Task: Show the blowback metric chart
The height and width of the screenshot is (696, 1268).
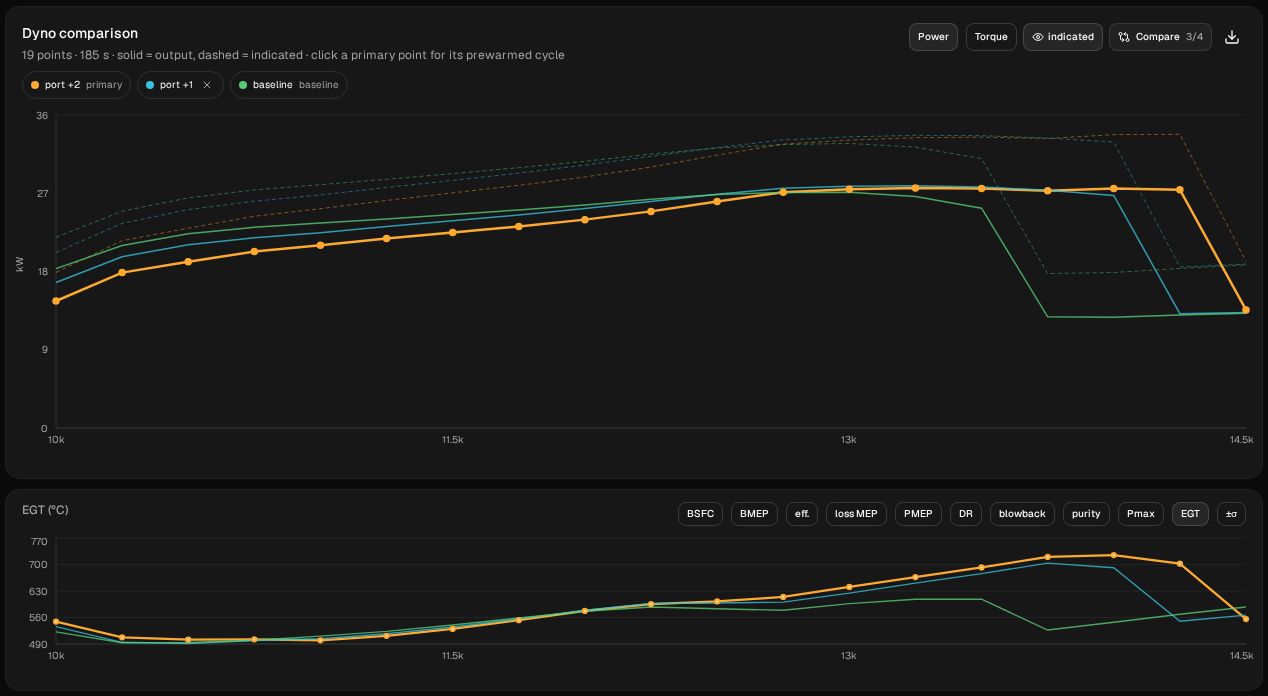Action: coord(1022,514)
